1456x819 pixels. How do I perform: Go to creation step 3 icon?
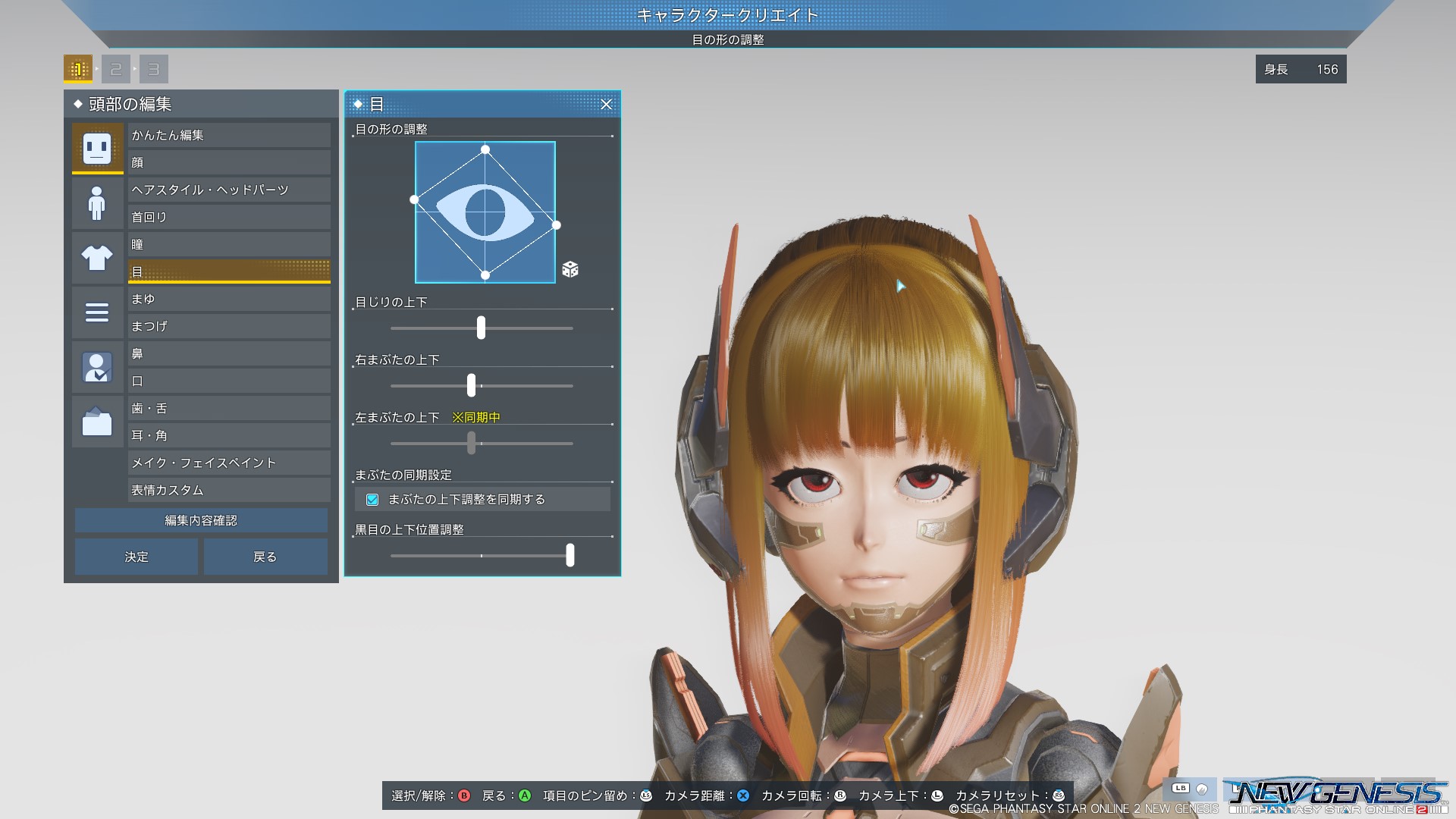coord(154,69)
